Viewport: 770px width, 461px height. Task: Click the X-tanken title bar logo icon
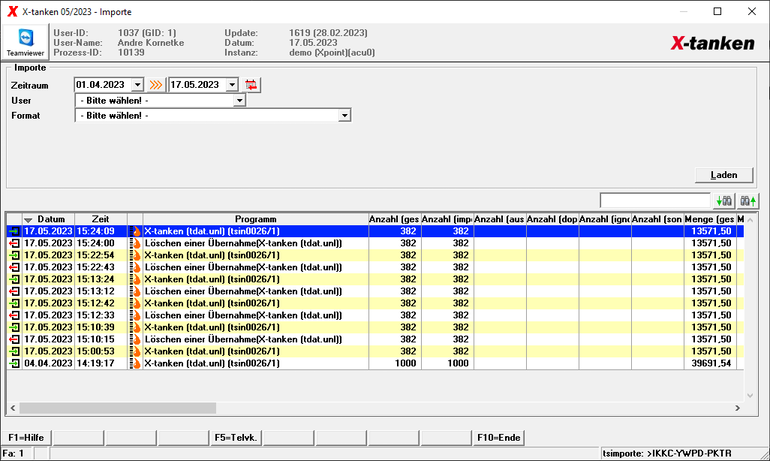(12, 11)
